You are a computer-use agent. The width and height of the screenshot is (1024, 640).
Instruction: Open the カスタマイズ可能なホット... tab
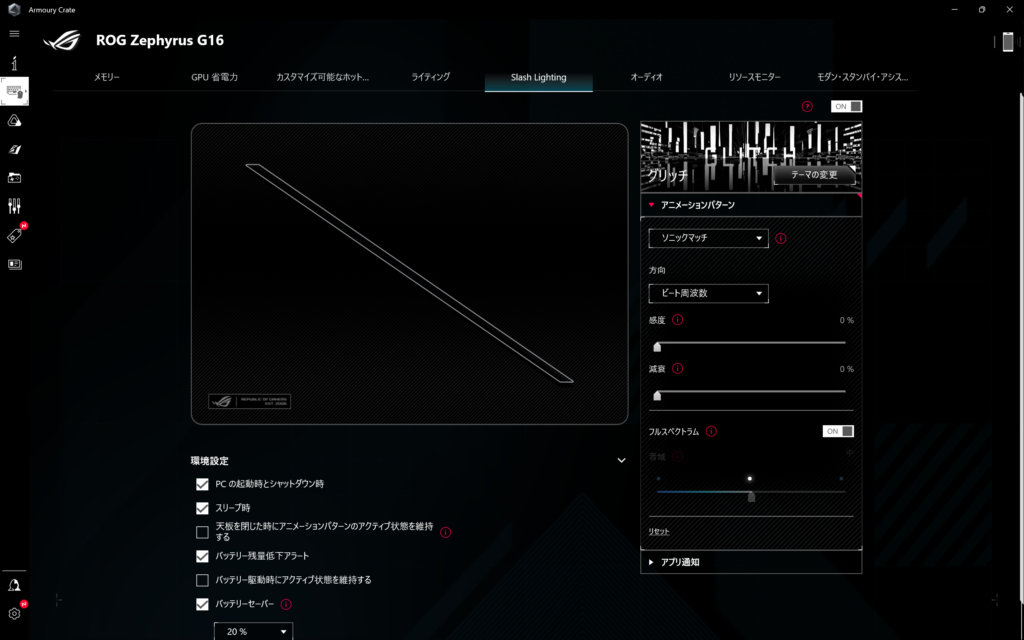tap(322, 77)
